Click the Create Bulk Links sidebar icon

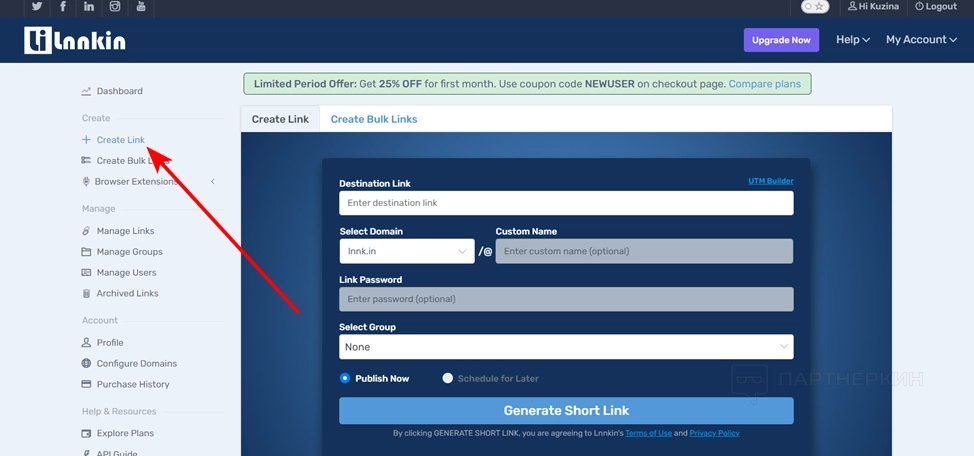[x=86, y=161]
